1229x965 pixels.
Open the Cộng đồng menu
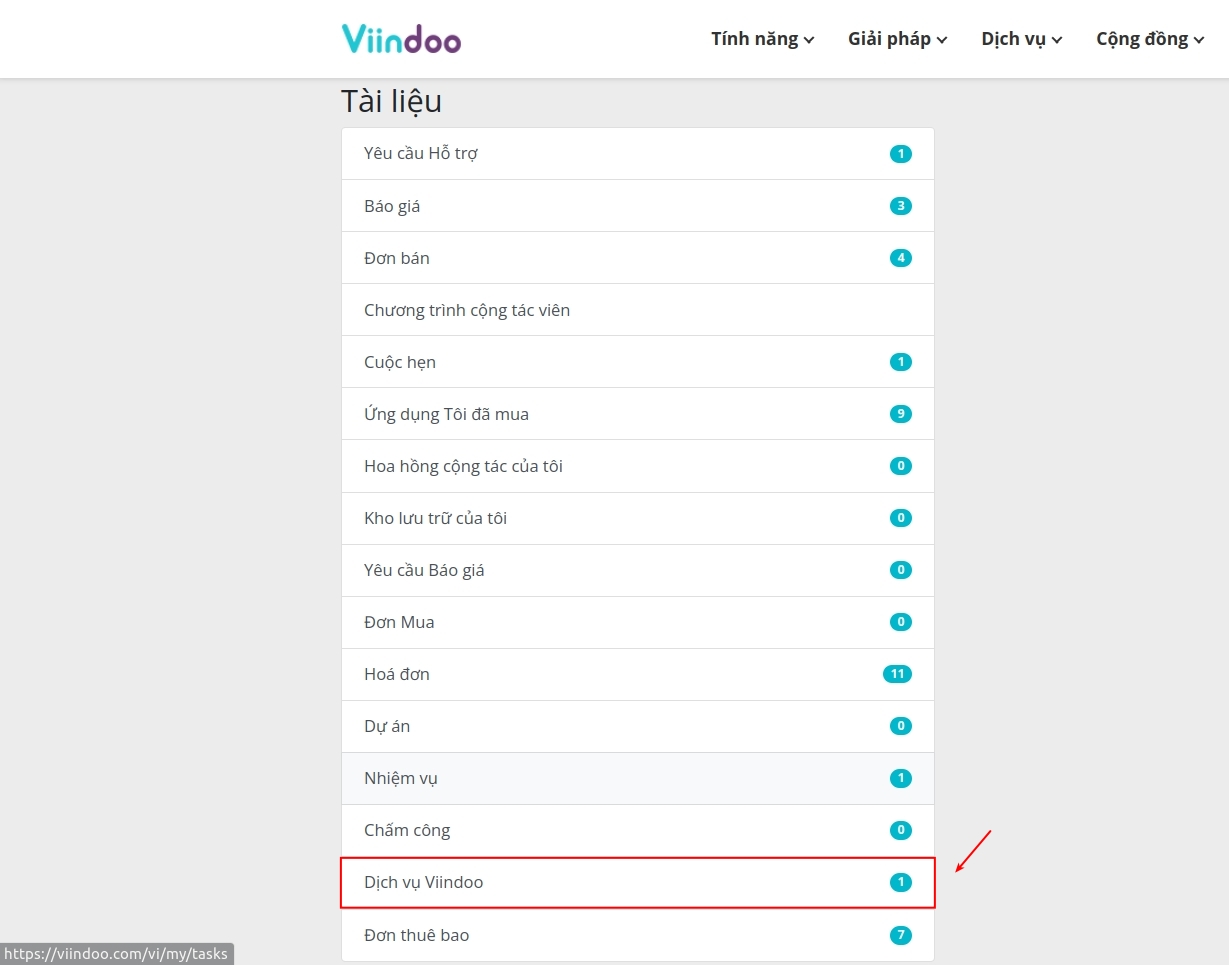[x=1150, y=39]
